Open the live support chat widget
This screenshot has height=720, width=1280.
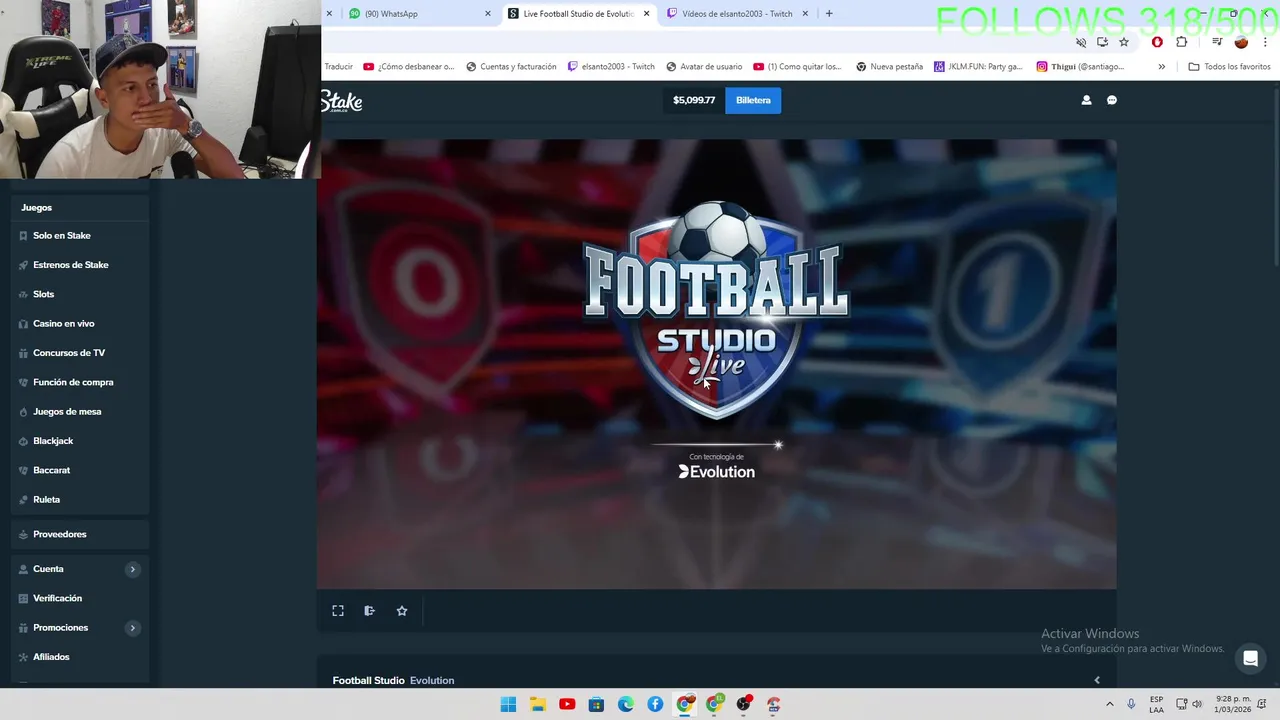coord(1250,658)
